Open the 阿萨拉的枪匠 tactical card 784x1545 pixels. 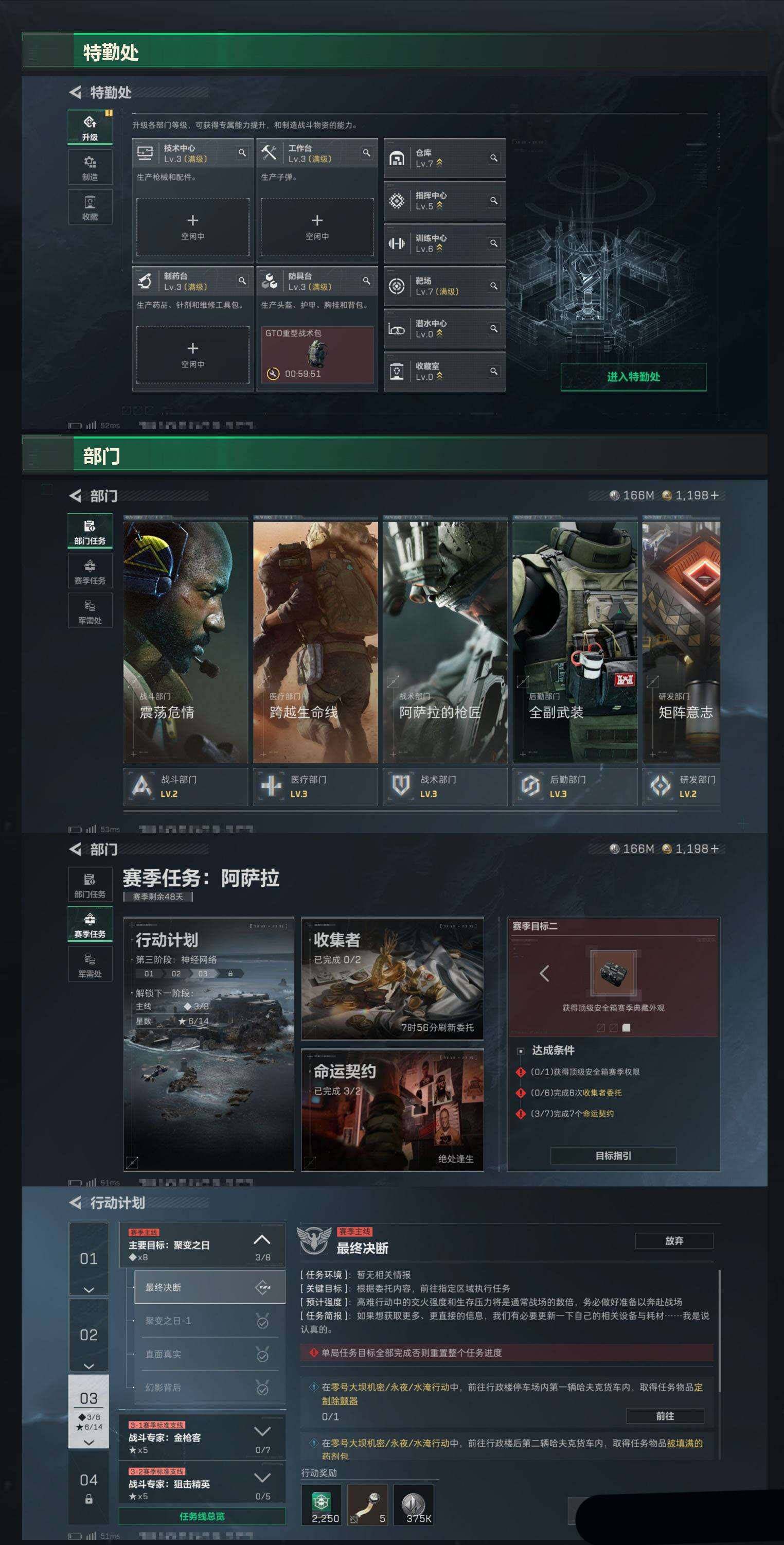point(445,642)
